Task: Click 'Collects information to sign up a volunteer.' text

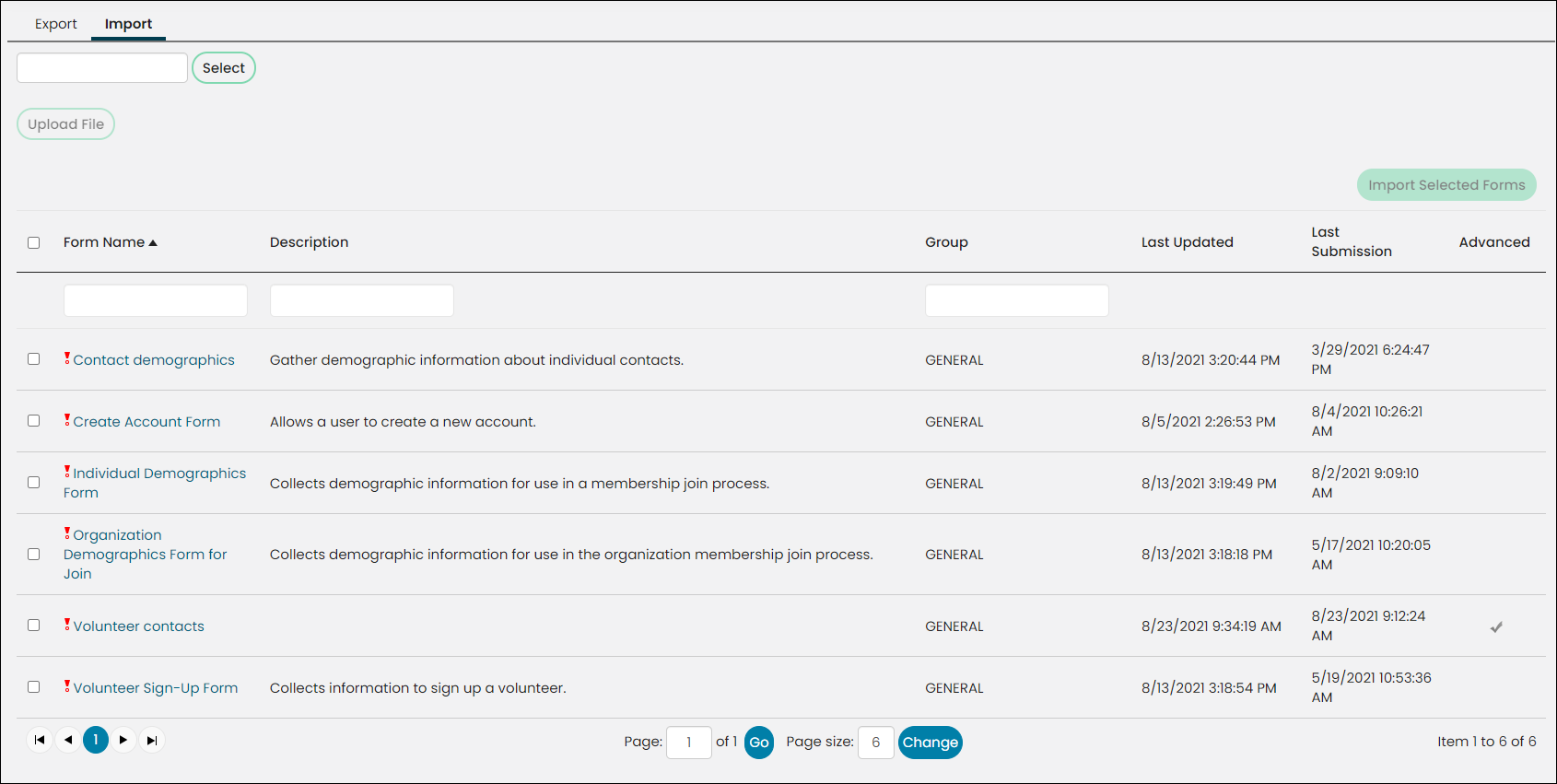Action: [x=418, y=688]
